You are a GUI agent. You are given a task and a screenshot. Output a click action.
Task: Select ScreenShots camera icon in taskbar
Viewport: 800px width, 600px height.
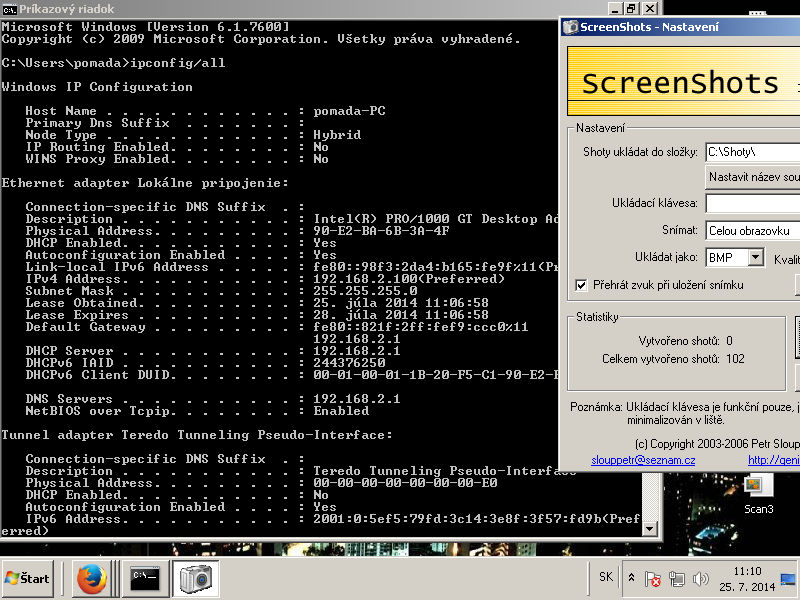click(x=196, y=579)
